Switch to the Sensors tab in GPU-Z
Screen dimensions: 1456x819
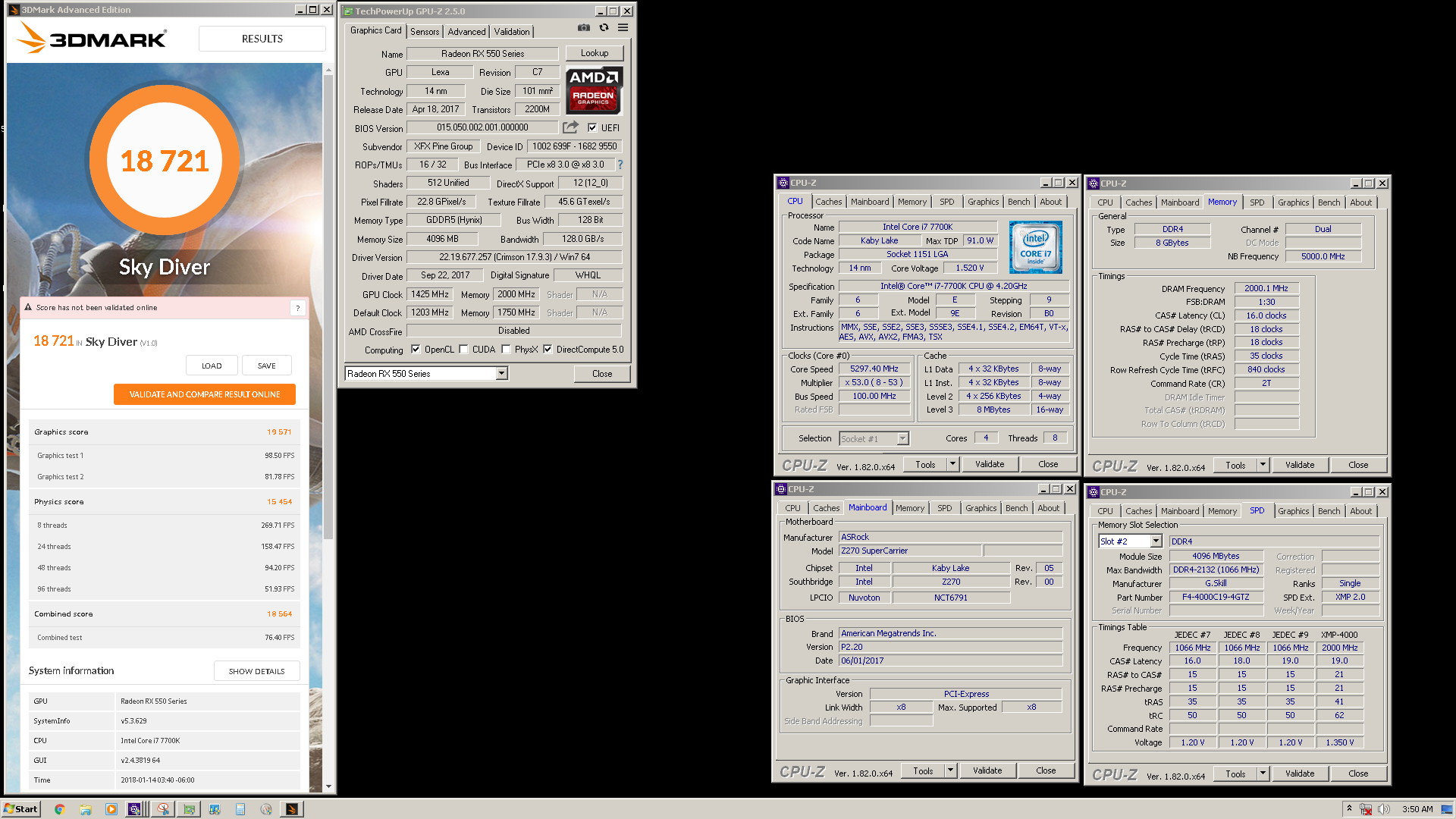coord(425,32)
